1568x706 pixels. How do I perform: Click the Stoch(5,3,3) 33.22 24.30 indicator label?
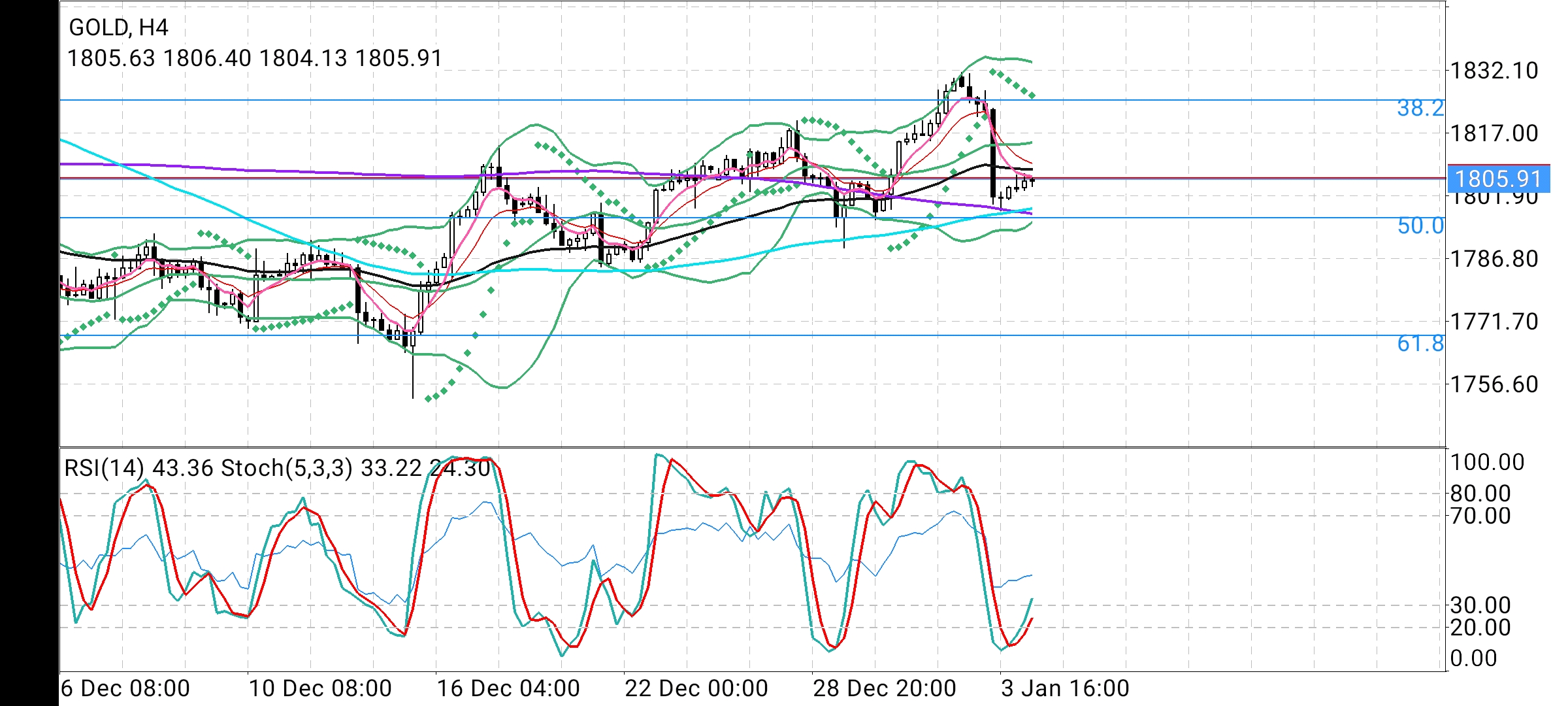point(356,468)
